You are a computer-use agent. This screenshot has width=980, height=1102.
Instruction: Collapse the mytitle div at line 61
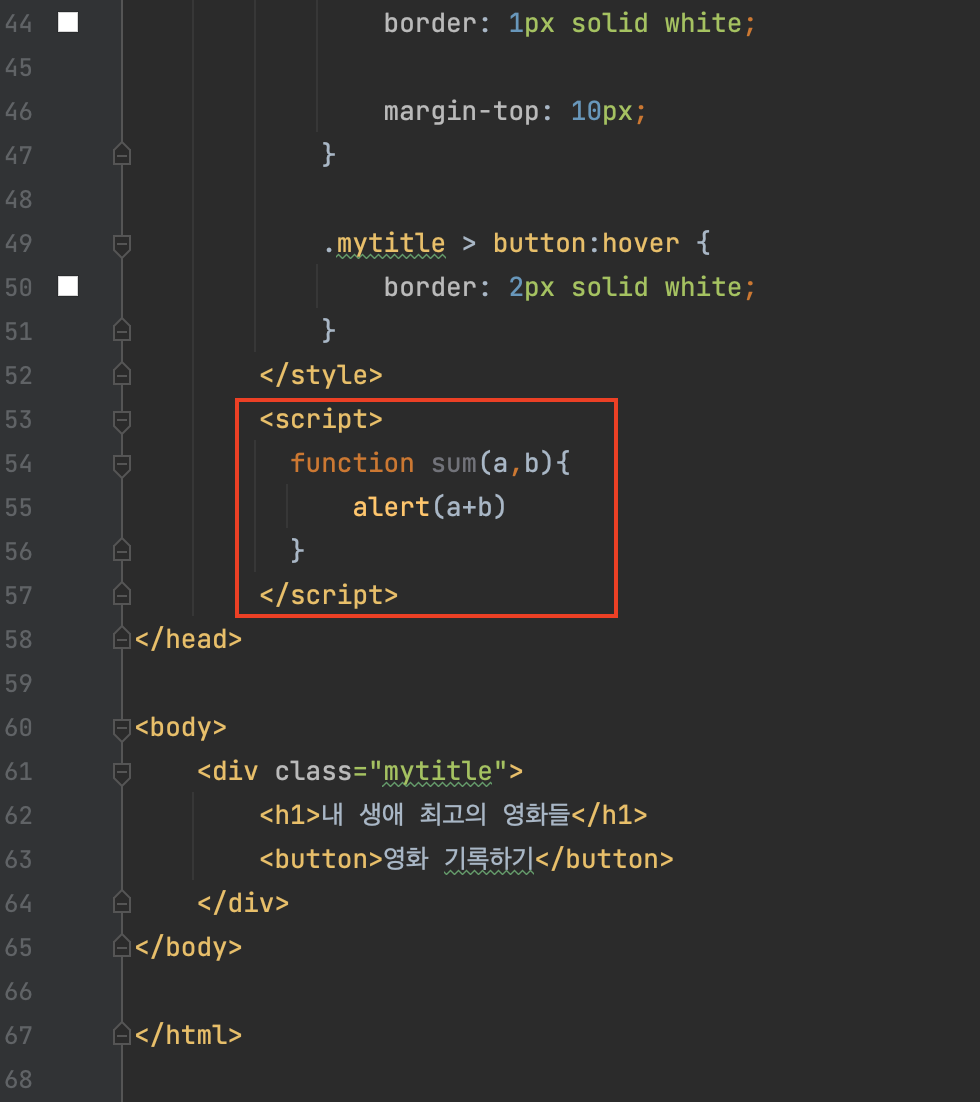(x=122, y=772)
